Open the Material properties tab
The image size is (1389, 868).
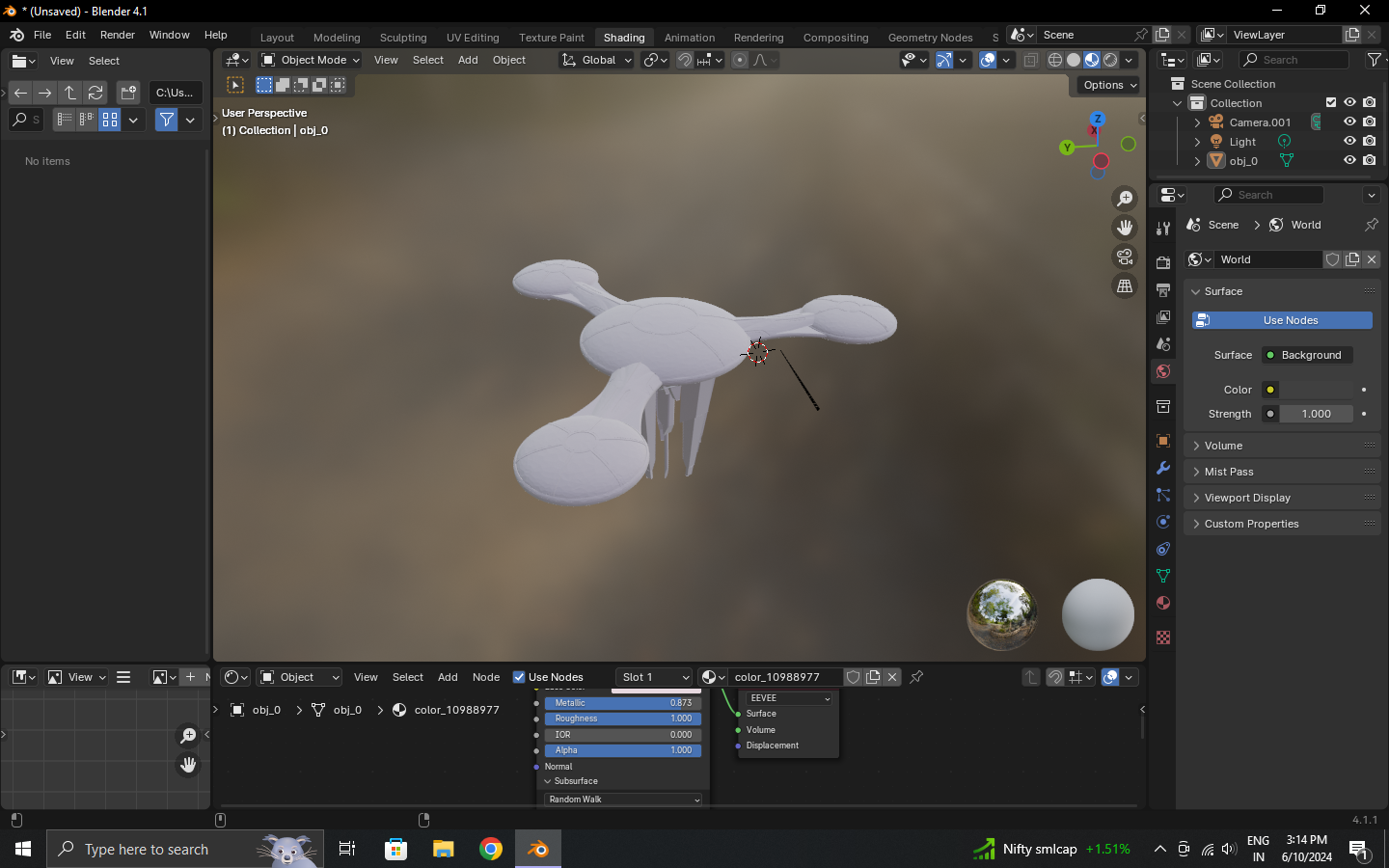(x=1163, y=603)
